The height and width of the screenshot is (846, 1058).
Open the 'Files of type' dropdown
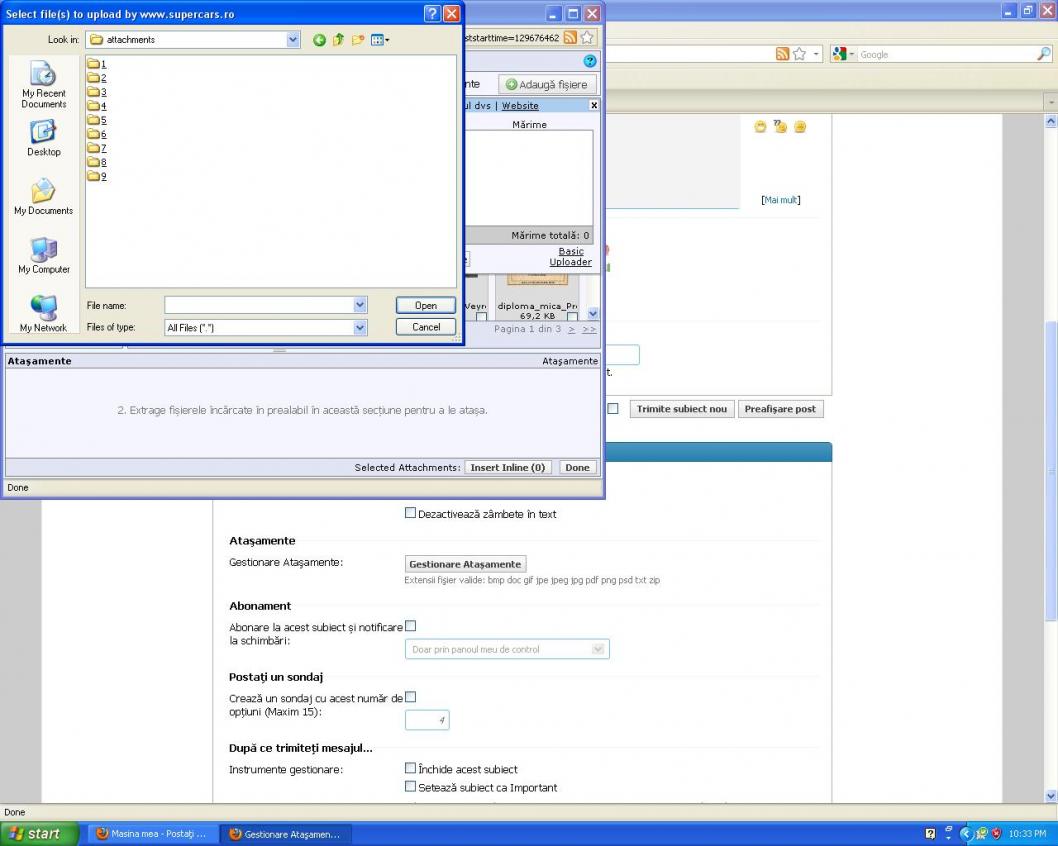tap(360, 327)
